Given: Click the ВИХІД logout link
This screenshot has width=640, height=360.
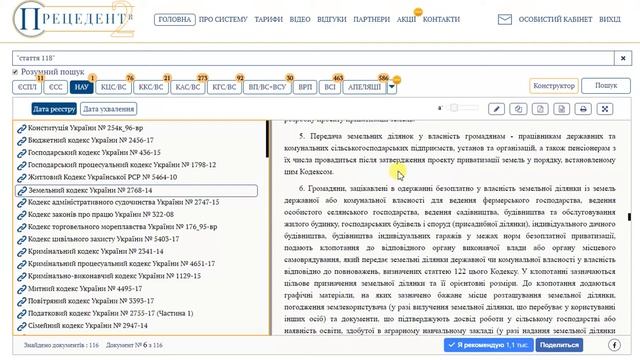Looking at the screenshot, I should pyautogui.click(x=610, y=19).
